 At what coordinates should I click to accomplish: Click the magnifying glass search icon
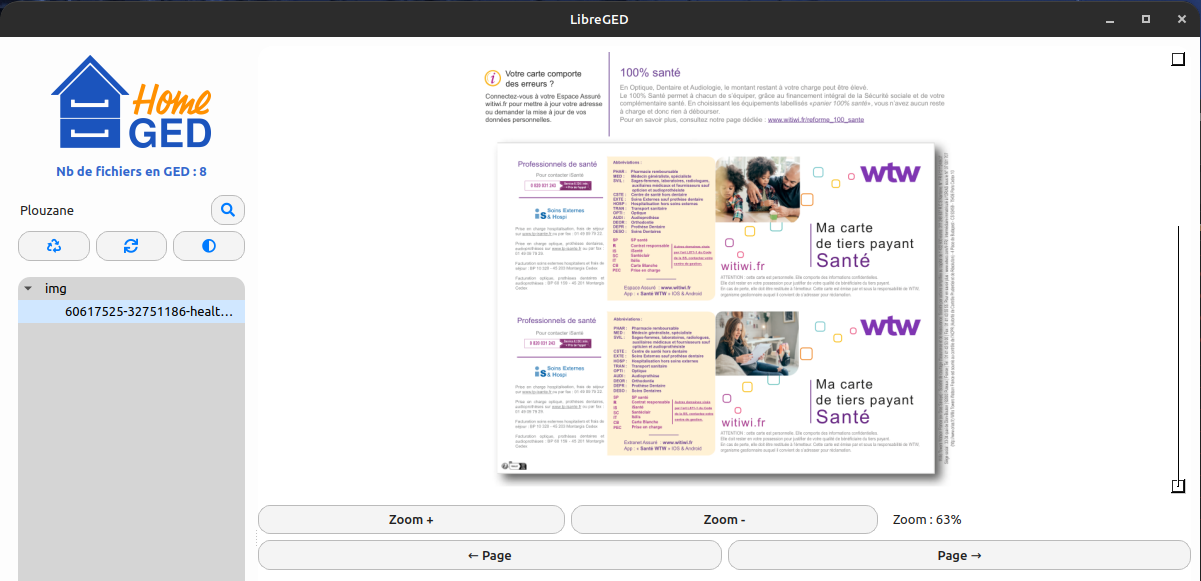[228, 210]
